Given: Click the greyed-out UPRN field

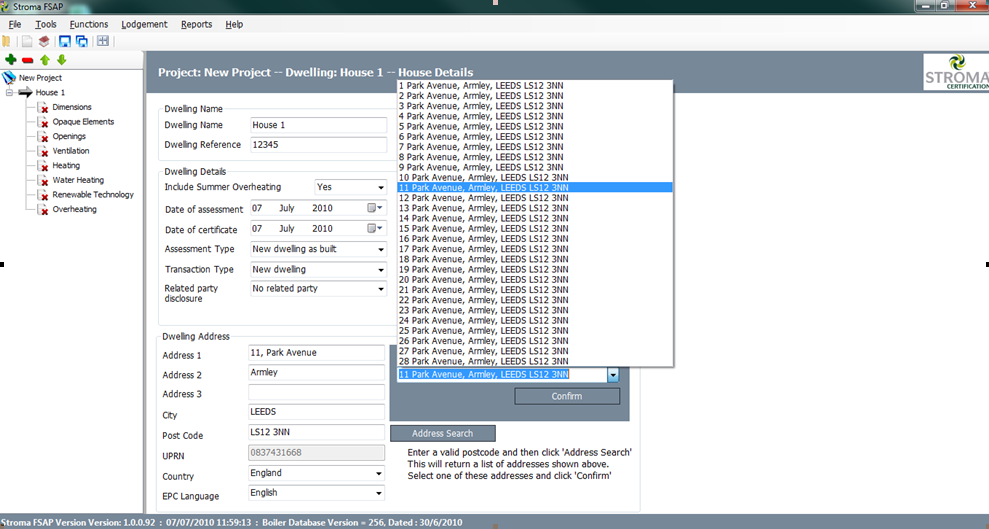Looking at the screenshot, I should pyautogui.click(x=317, y=452).
